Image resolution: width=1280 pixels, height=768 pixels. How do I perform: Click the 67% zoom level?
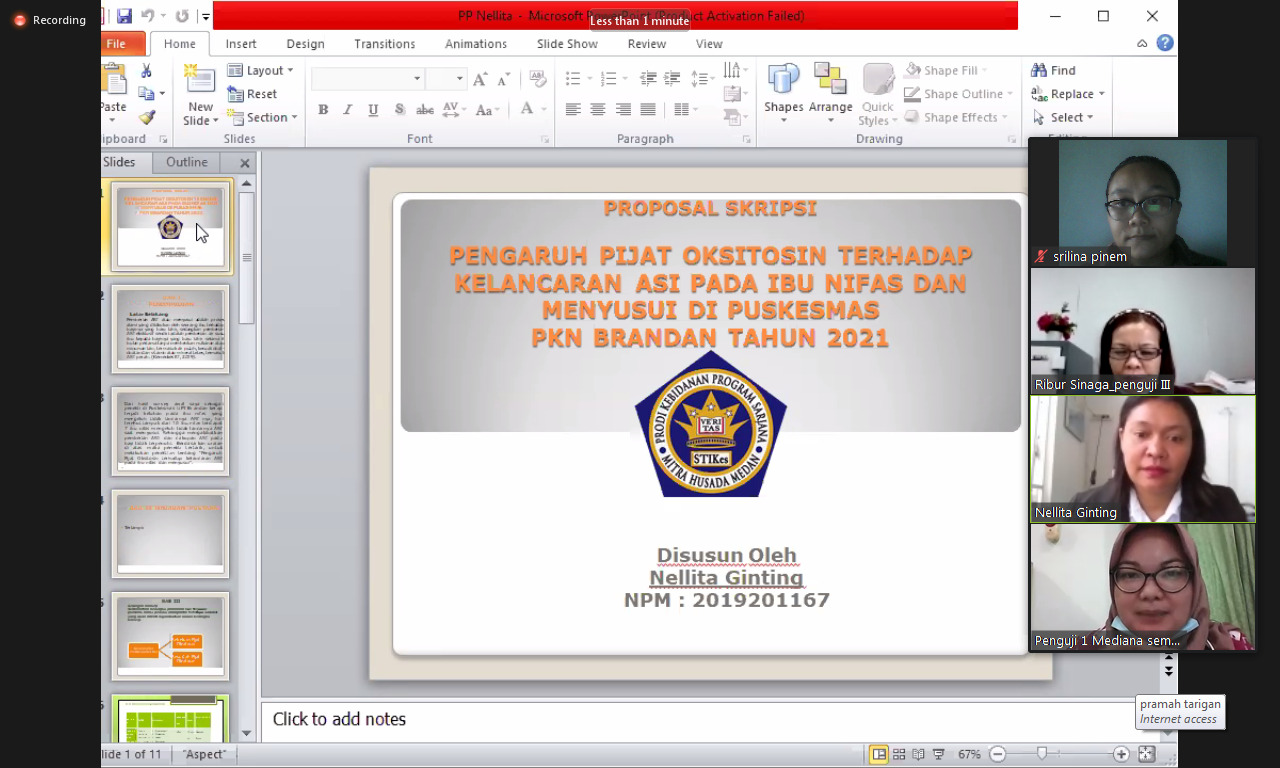[x=969, y=754]
